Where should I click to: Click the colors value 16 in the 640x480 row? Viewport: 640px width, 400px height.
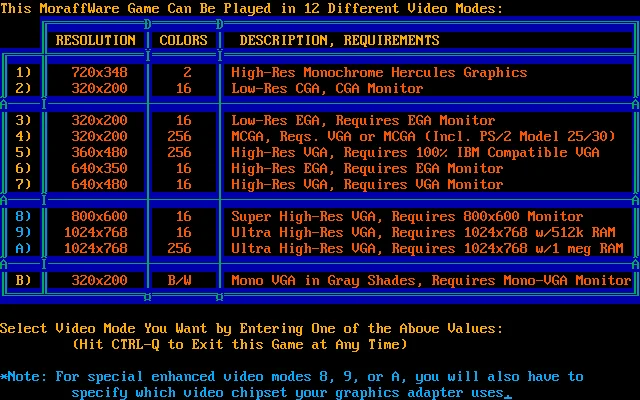click(184, 184)
